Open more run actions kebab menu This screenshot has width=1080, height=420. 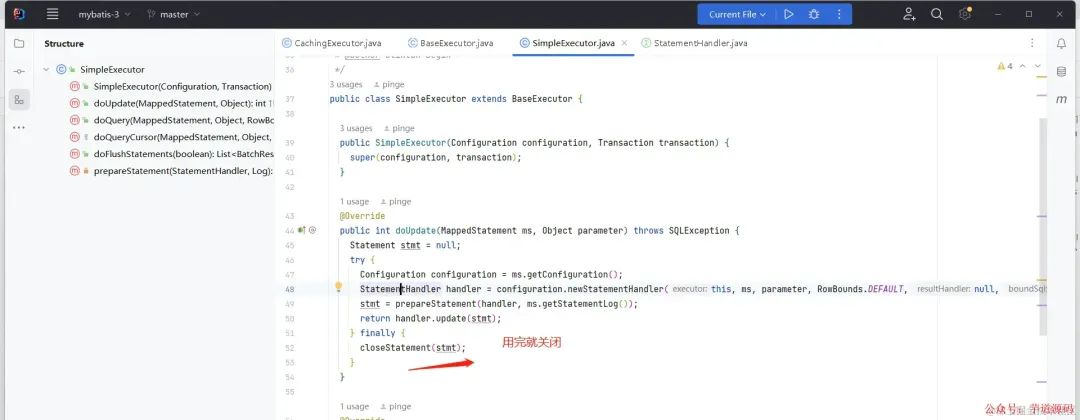click(839, 14)
